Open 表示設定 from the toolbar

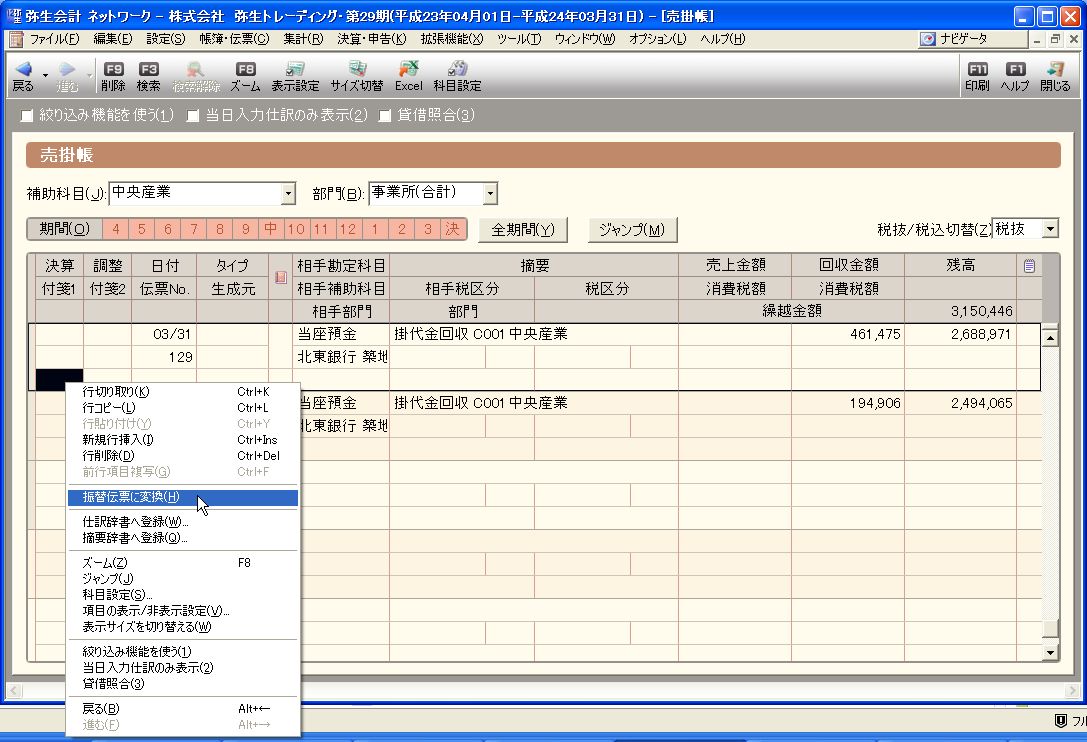click(295, 76)
